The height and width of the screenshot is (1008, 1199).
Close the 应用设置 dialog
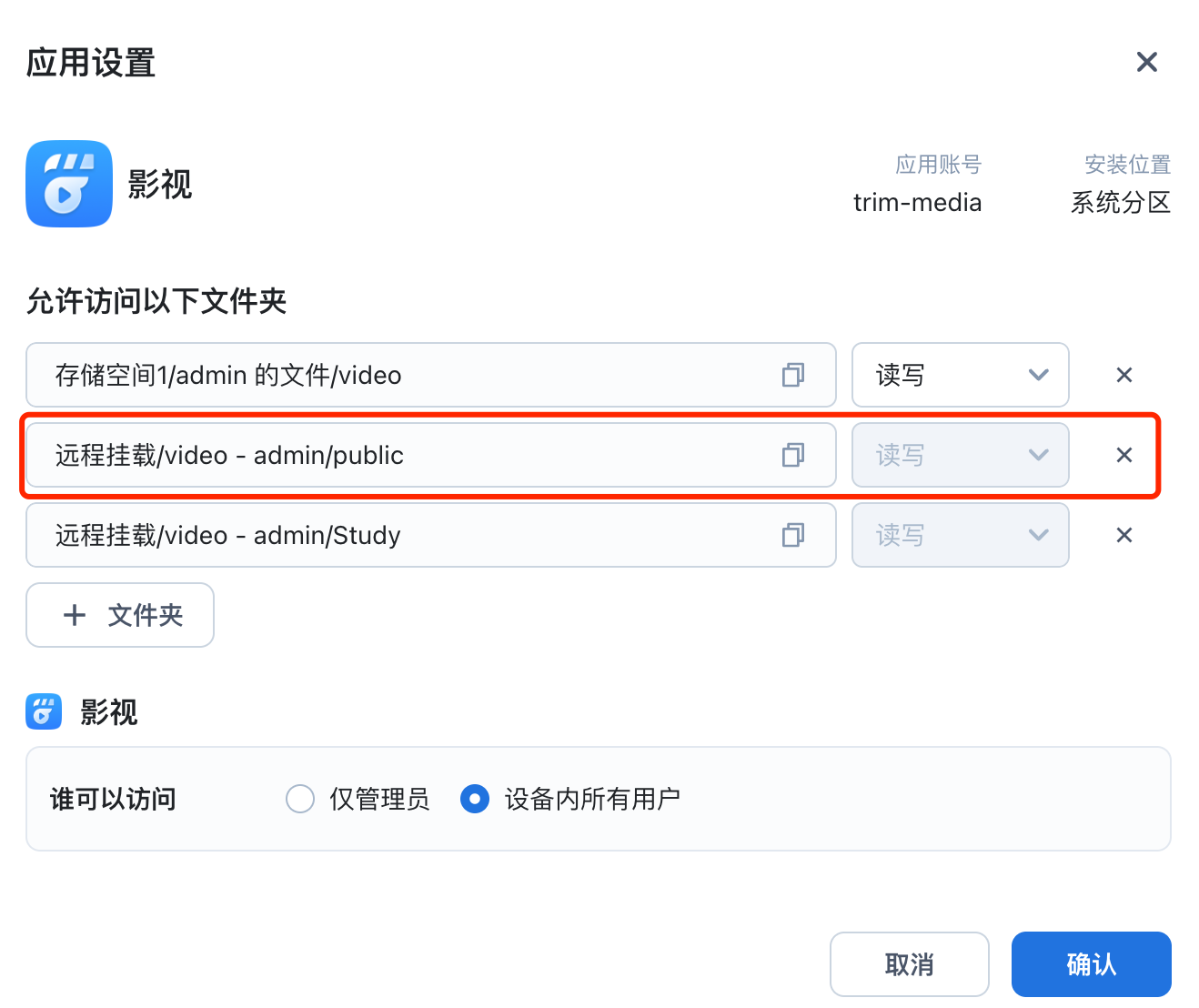[x=1147, y=62]
